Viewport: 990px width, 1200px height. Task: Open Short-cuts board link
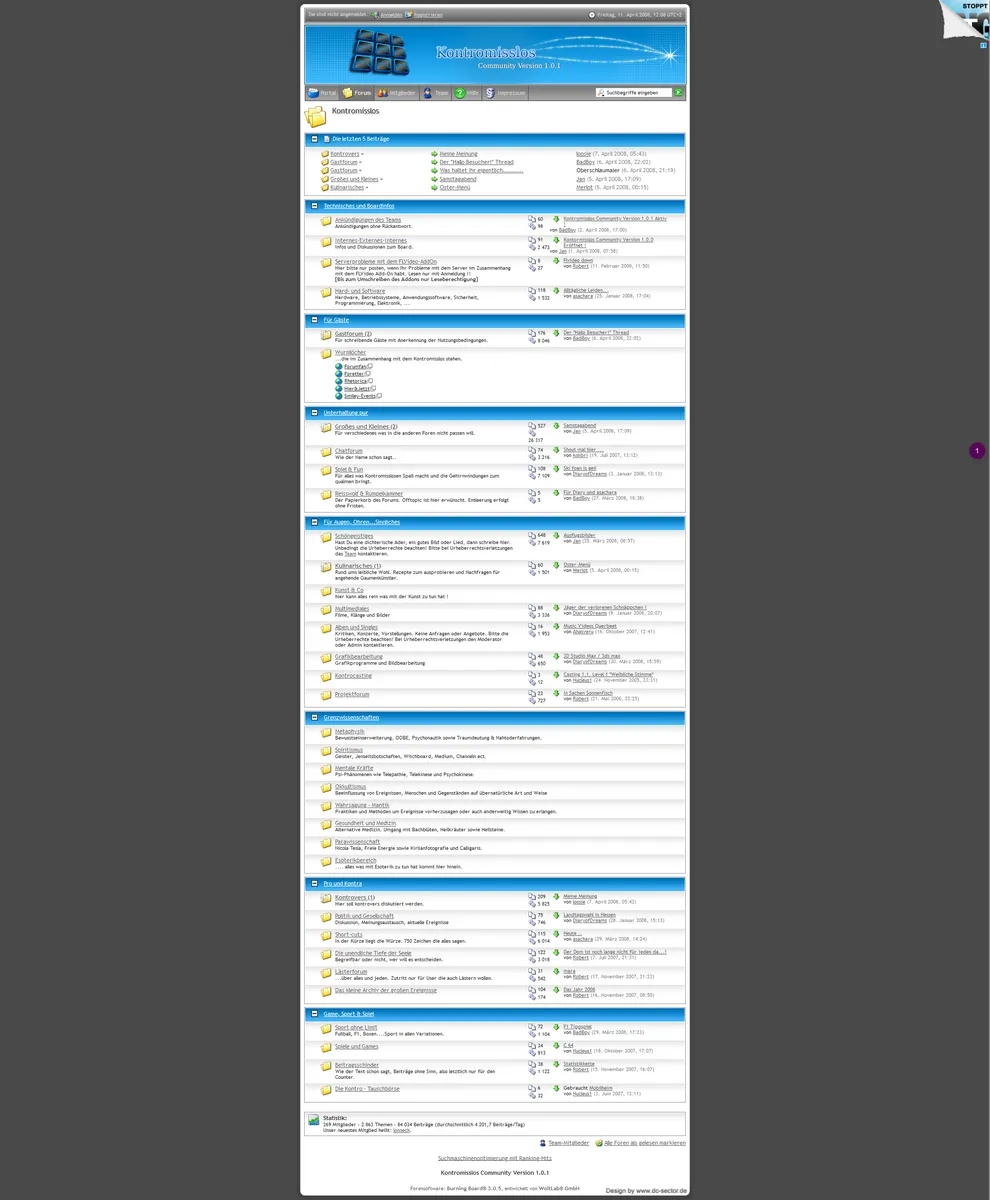tap(350, 935)
